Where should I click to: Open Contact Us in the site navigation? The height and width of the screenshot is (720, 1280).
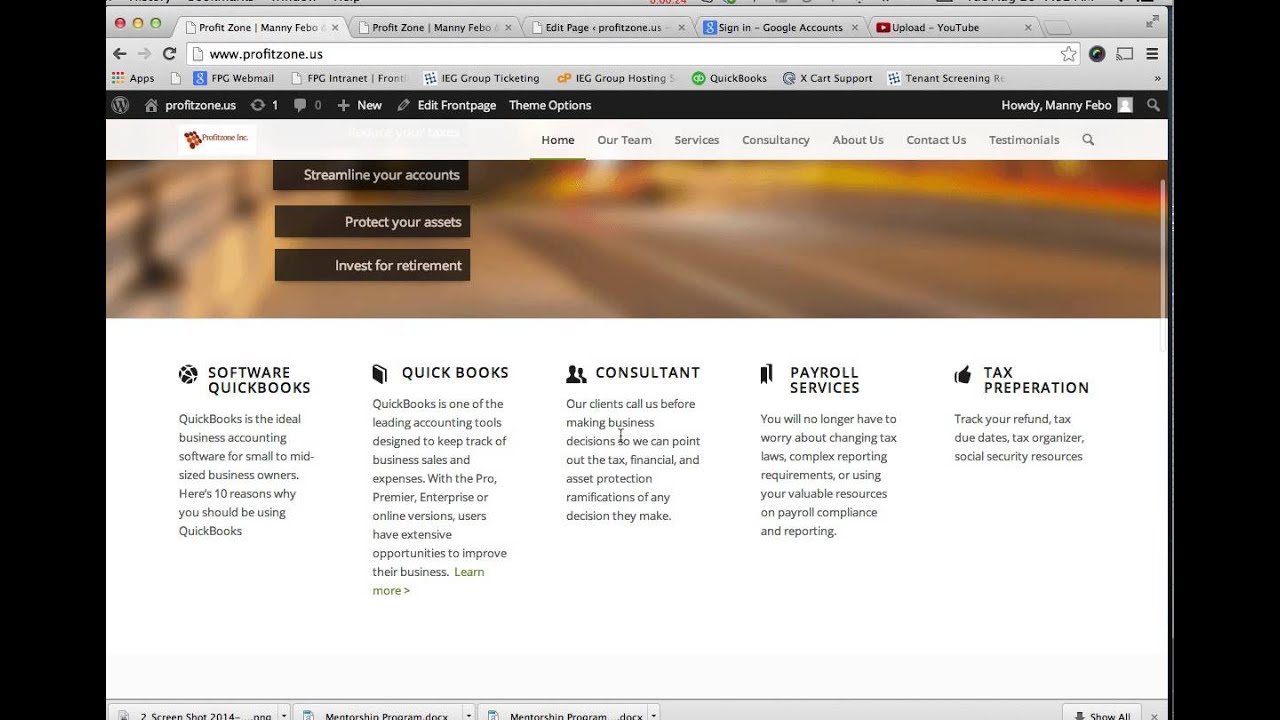[936, 140]
